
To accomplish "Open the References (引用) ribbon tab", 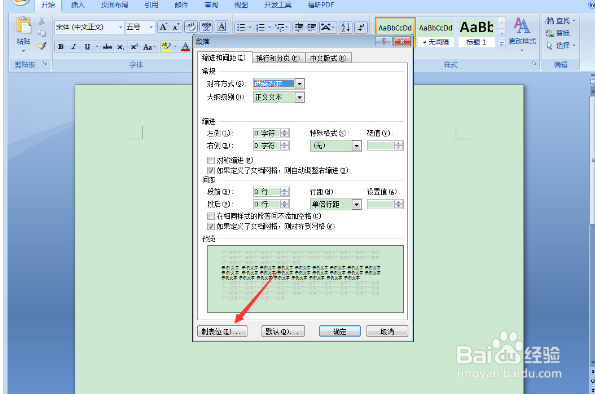I will 151,5.
